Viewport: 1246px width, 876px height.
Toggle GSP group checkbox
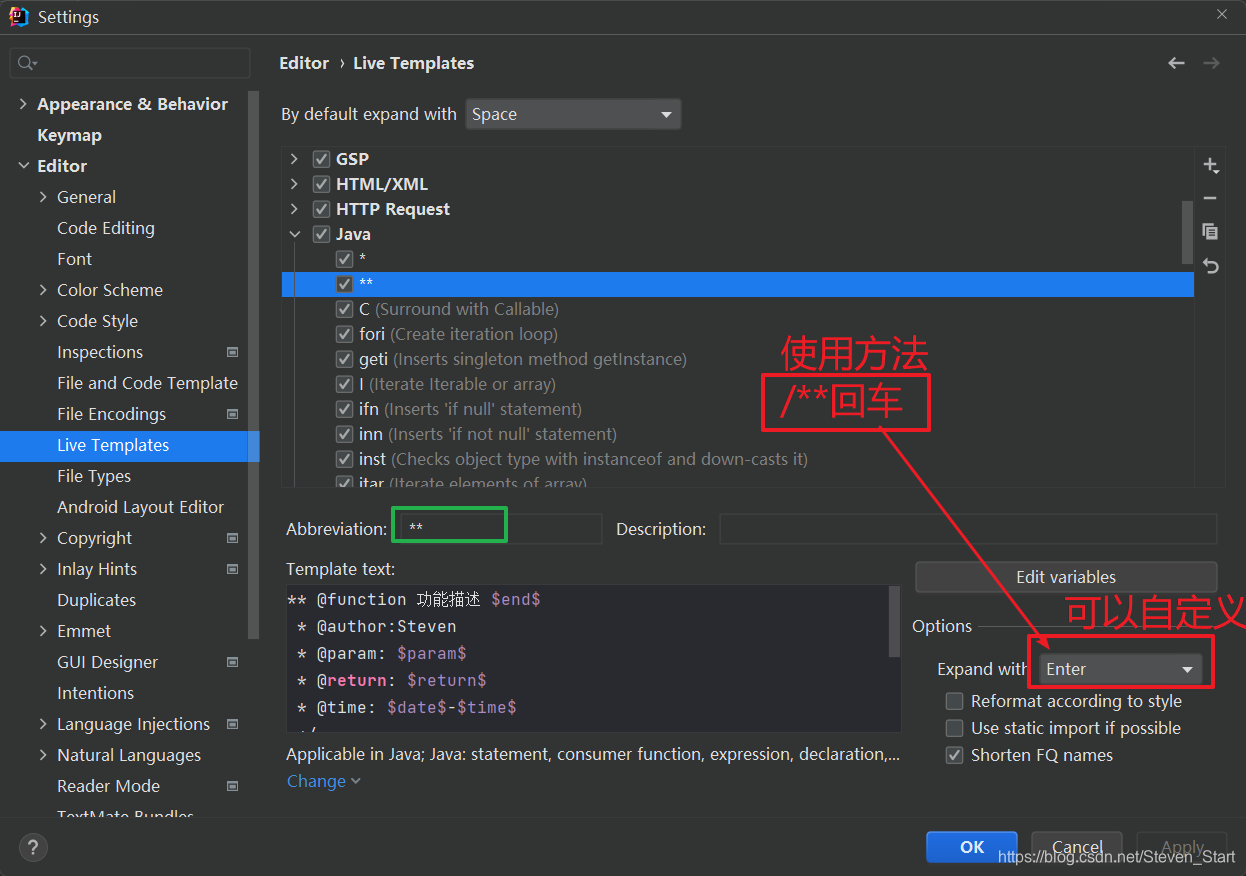321,159
